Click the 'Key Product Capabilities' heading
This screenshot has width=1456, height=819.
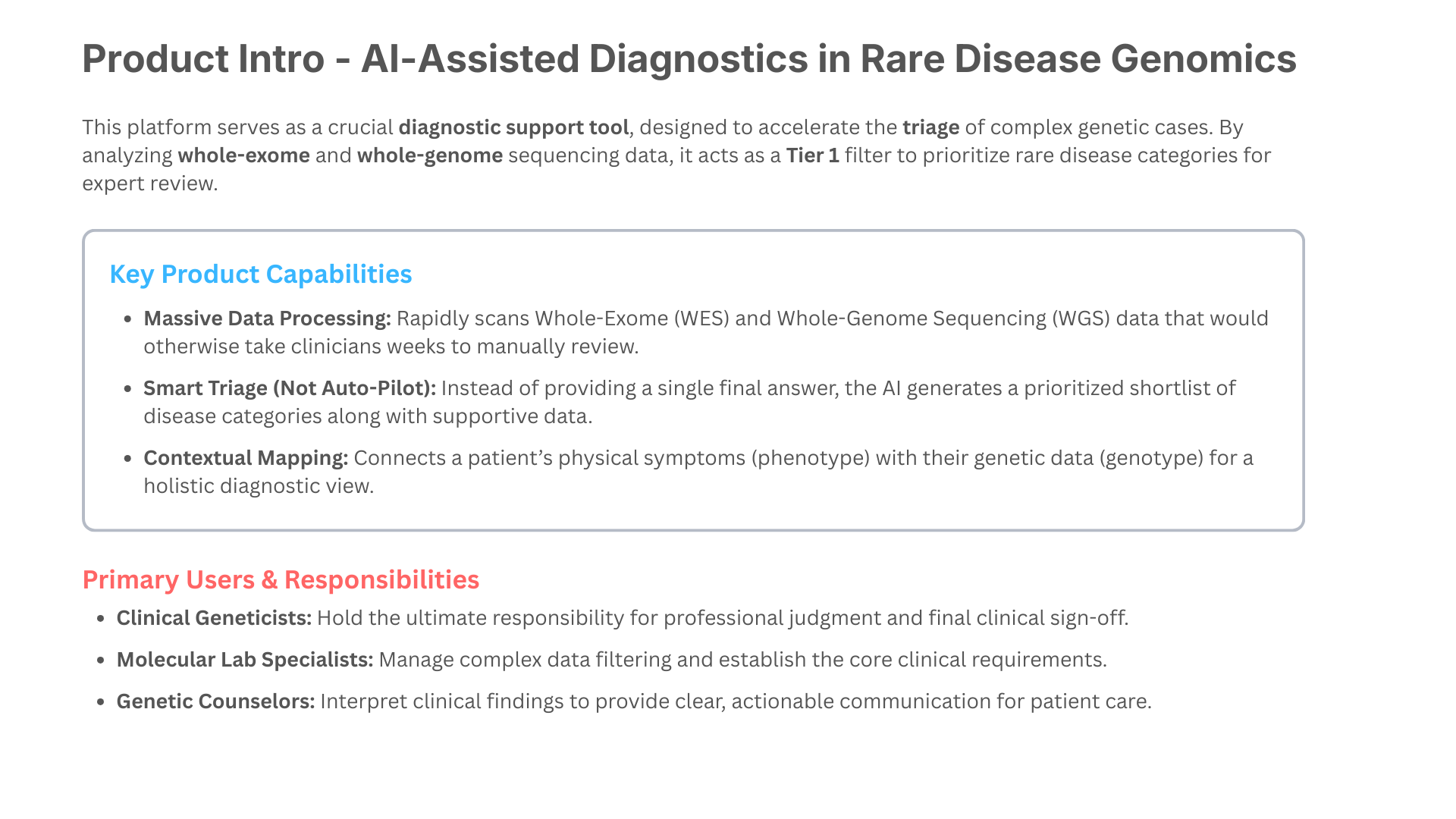pos(261,275)
